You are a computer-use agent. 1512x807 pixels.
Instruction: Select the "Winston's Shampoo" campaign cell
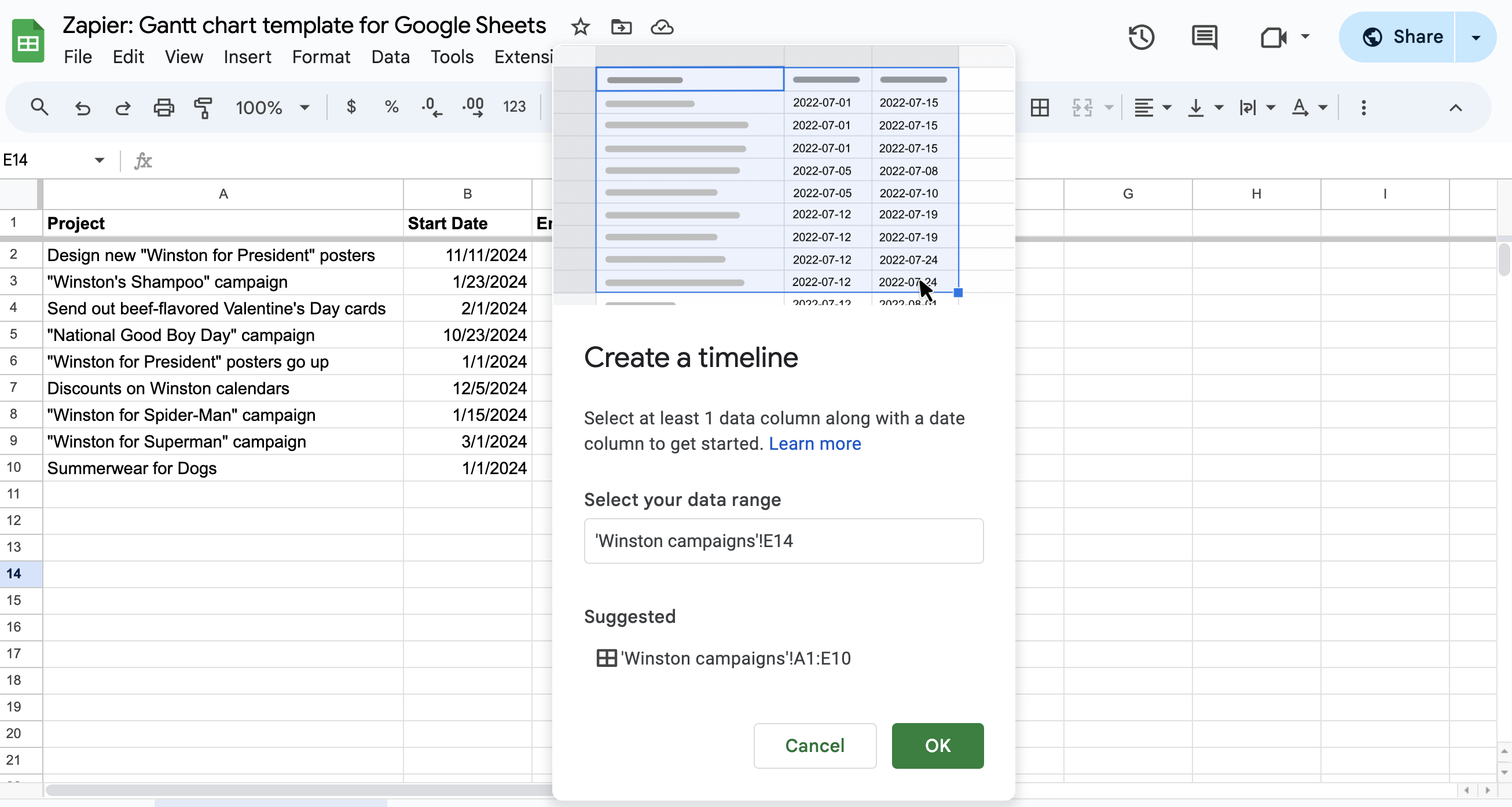pyautogui.click(x=223, y=282)
